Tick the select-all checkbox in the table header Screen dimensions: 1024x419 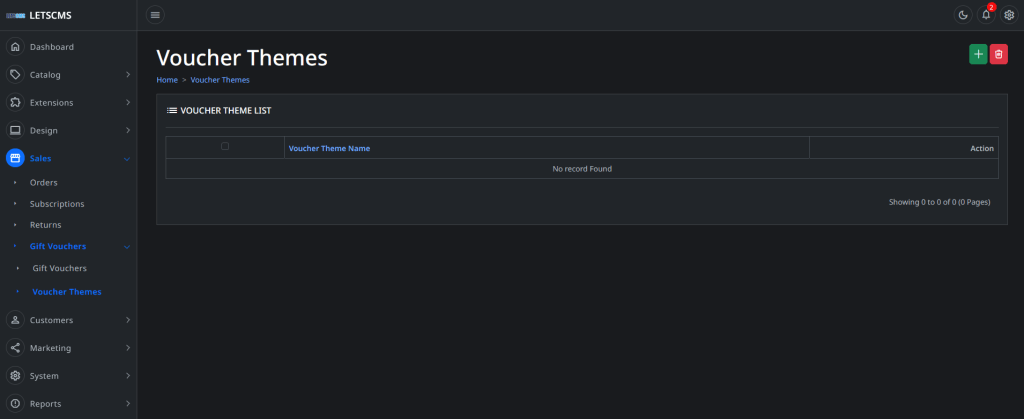pyautogui.click(x=225, y=146)
